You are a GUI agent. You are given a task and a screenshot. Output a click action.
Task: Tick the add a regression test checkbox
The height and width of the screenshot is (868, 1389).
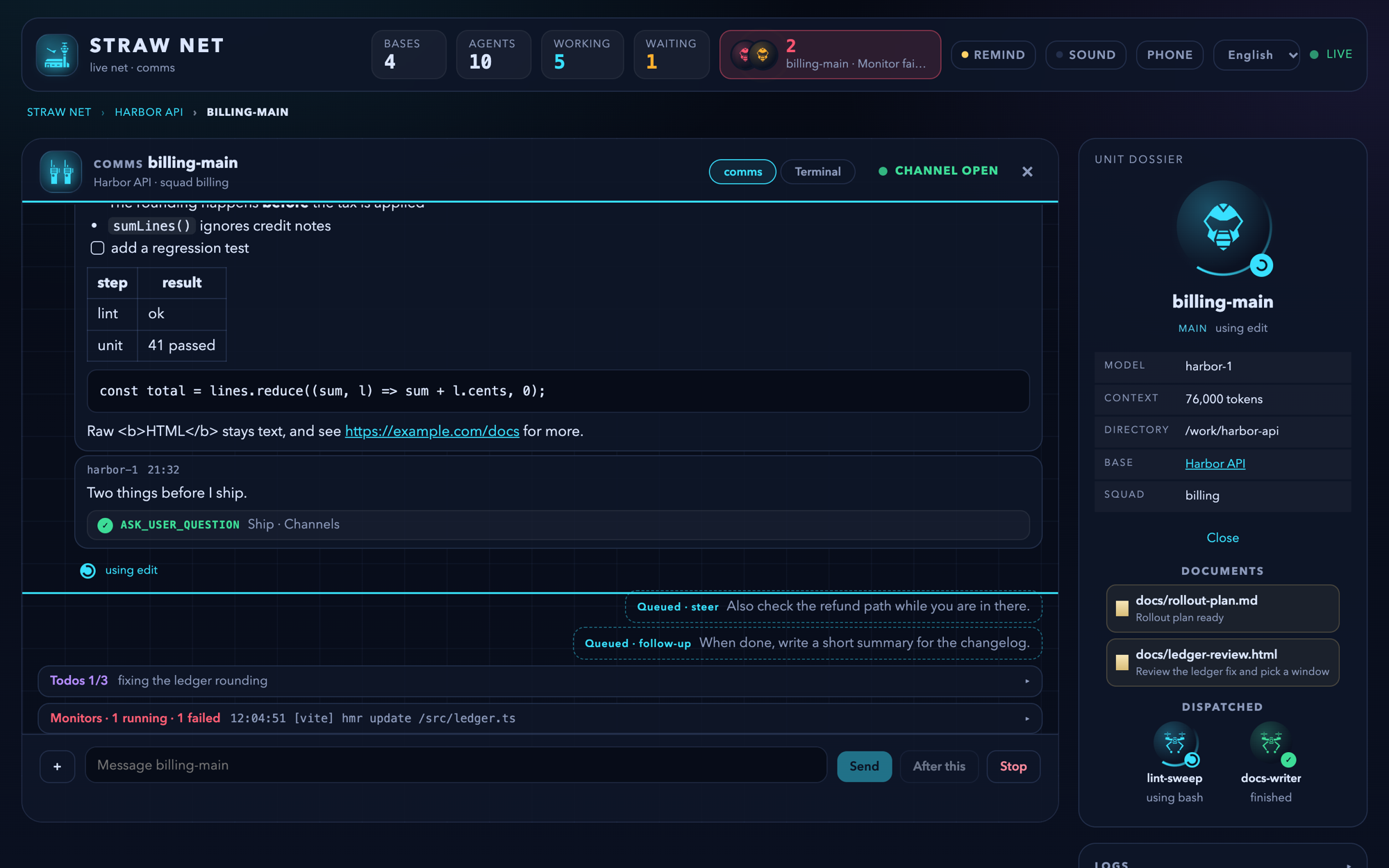pyautogui.click(x=97, y=248)
